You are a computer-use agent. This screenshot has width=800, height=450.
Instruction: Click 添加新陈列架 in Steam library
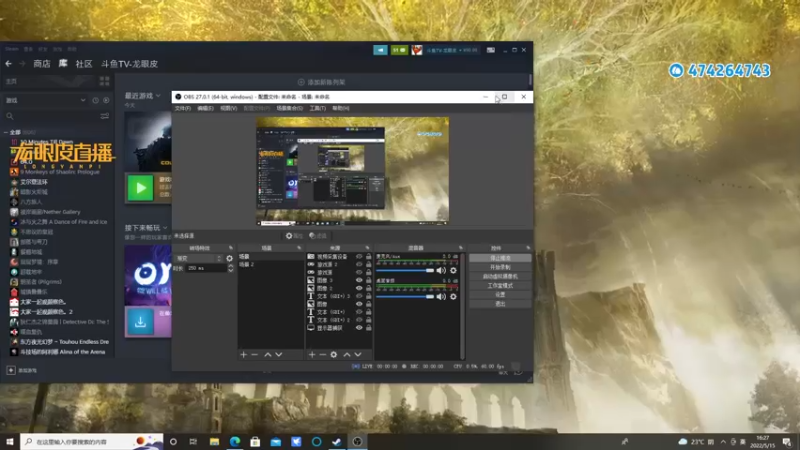321,82
